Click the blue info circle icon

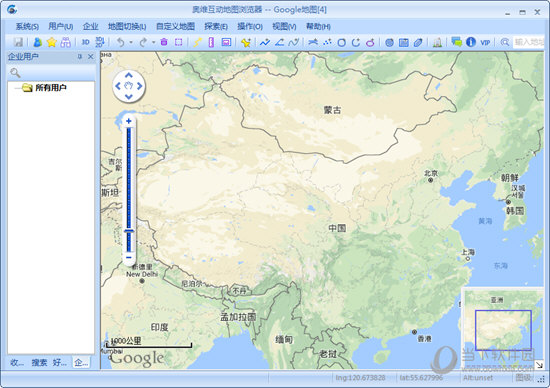471,42
